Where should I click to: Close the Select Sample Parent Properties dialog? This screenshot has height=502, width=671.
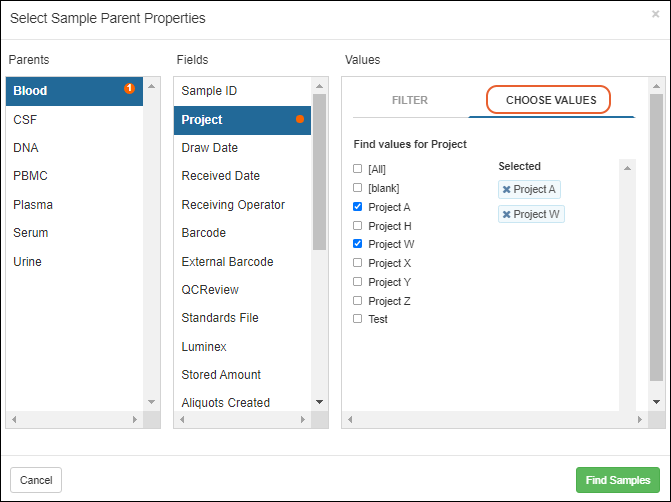(x=655, y=15)
